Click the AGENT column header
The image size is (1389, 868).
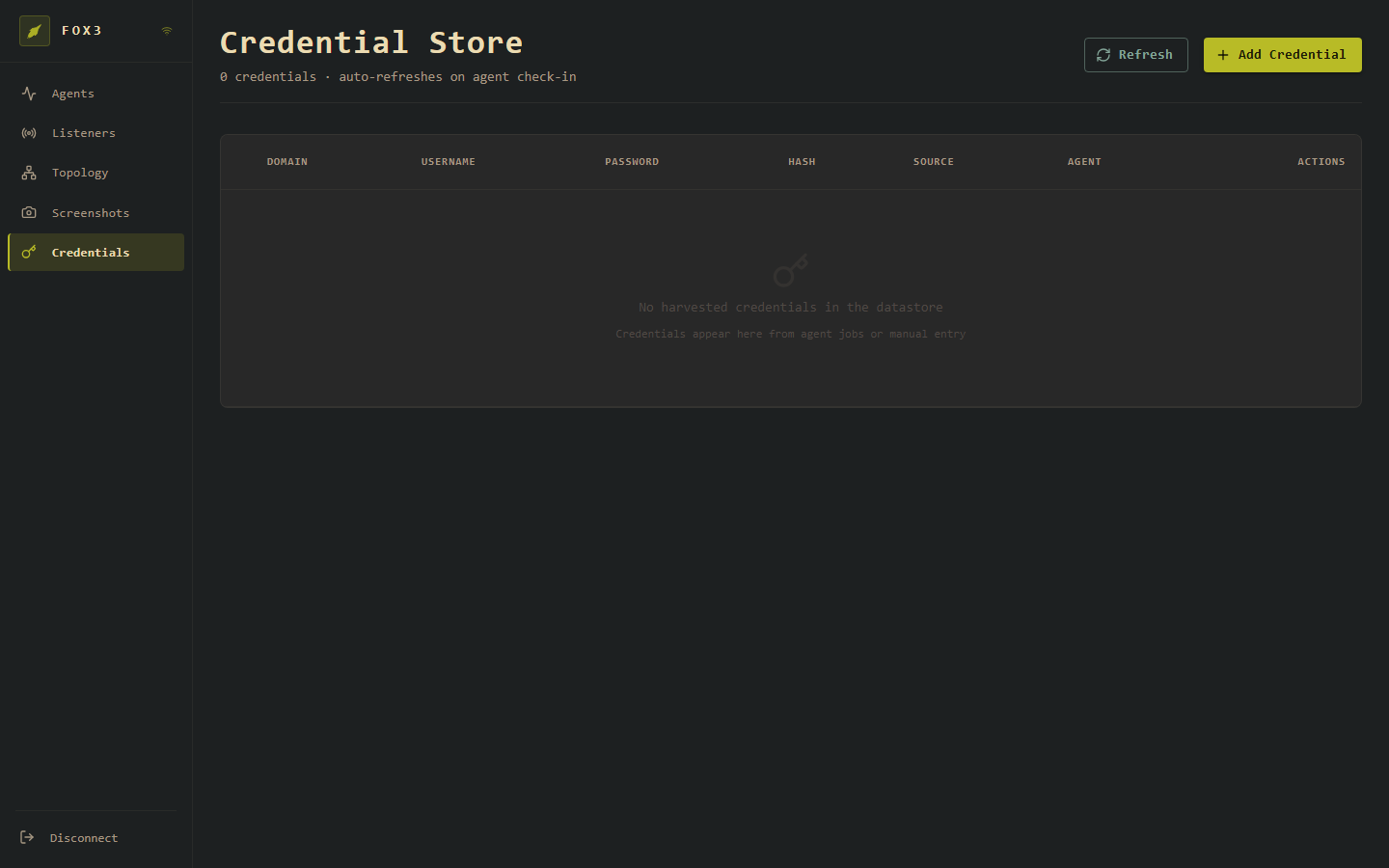point(1084,162)
